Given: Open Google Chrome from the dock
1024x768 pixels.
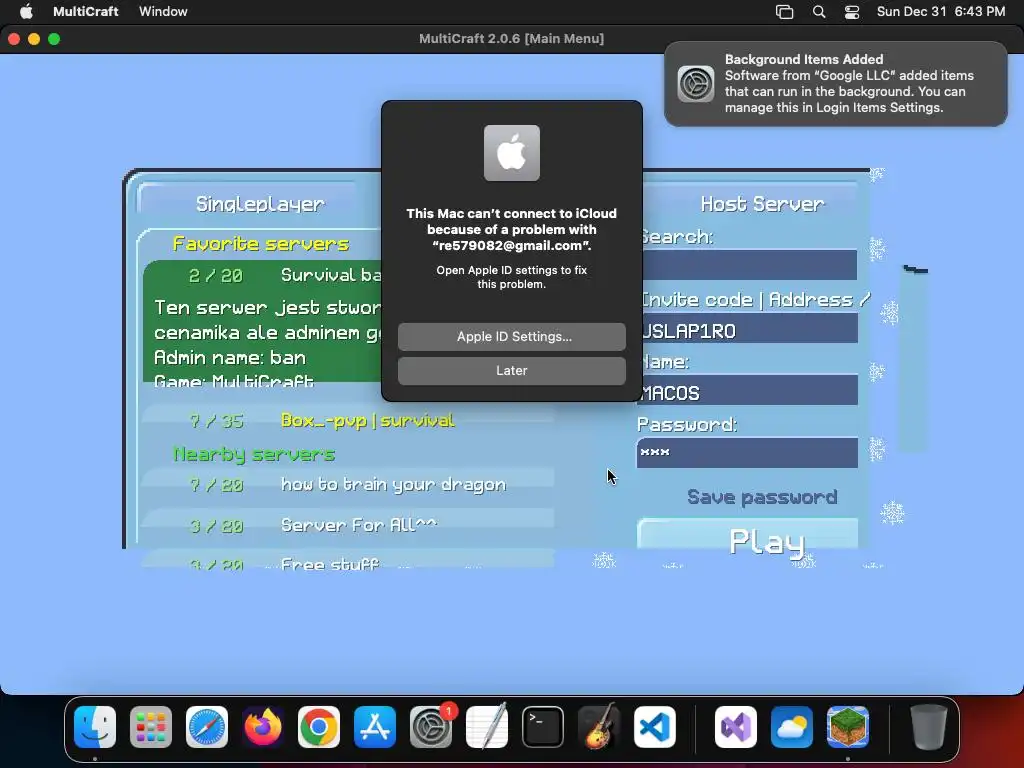Looking at the screenshot, I should pos(319,727).
